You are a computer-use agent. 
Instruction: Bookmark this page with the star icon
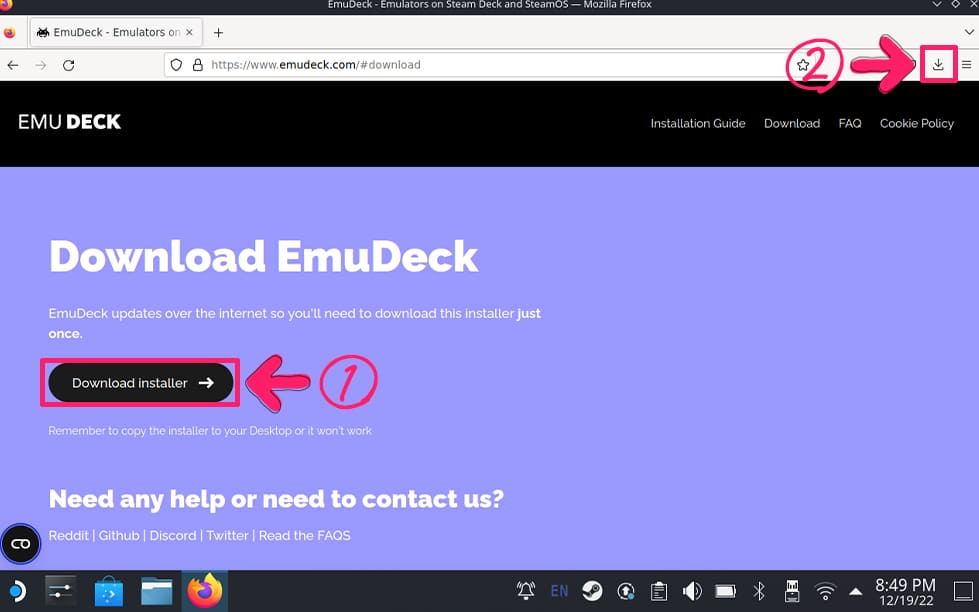(x=803, y=65)
